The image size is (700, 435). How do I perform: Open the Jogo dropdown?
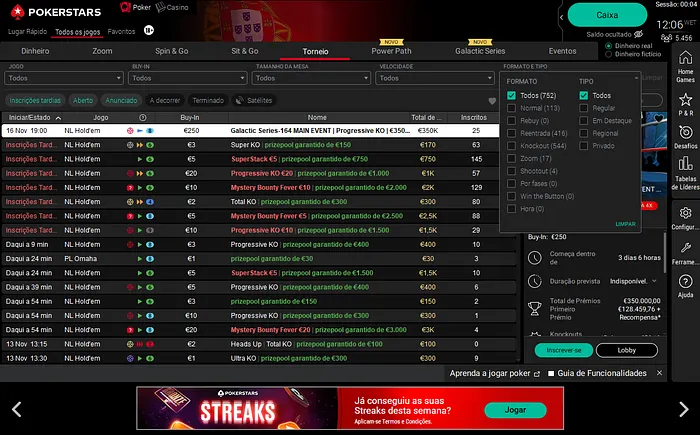pyautogui.click(x=64, y=78)
